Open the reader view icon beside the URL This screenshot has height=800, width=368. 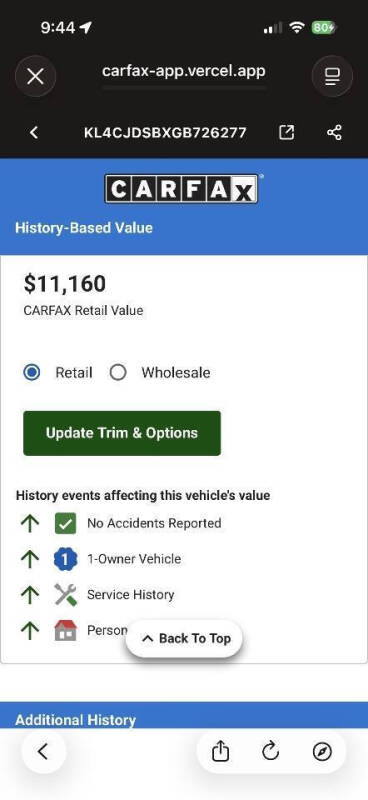click(x=332, y=77)
